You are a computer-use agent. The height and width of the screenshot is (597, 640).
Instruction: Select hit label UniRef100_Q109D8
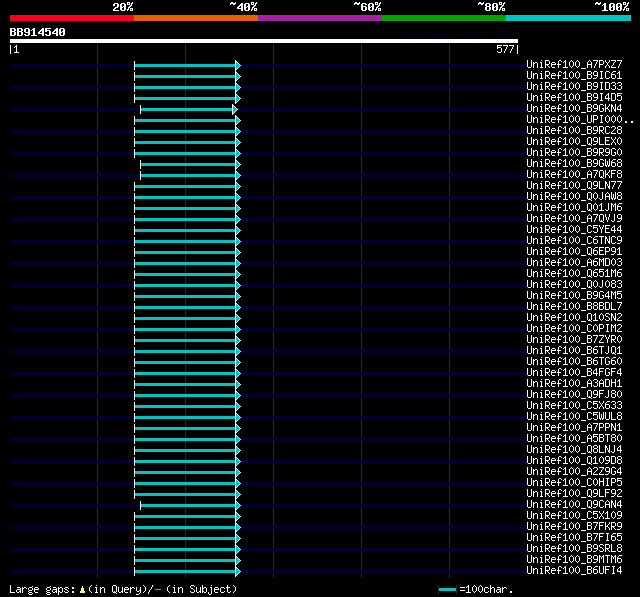pos(574,461)
